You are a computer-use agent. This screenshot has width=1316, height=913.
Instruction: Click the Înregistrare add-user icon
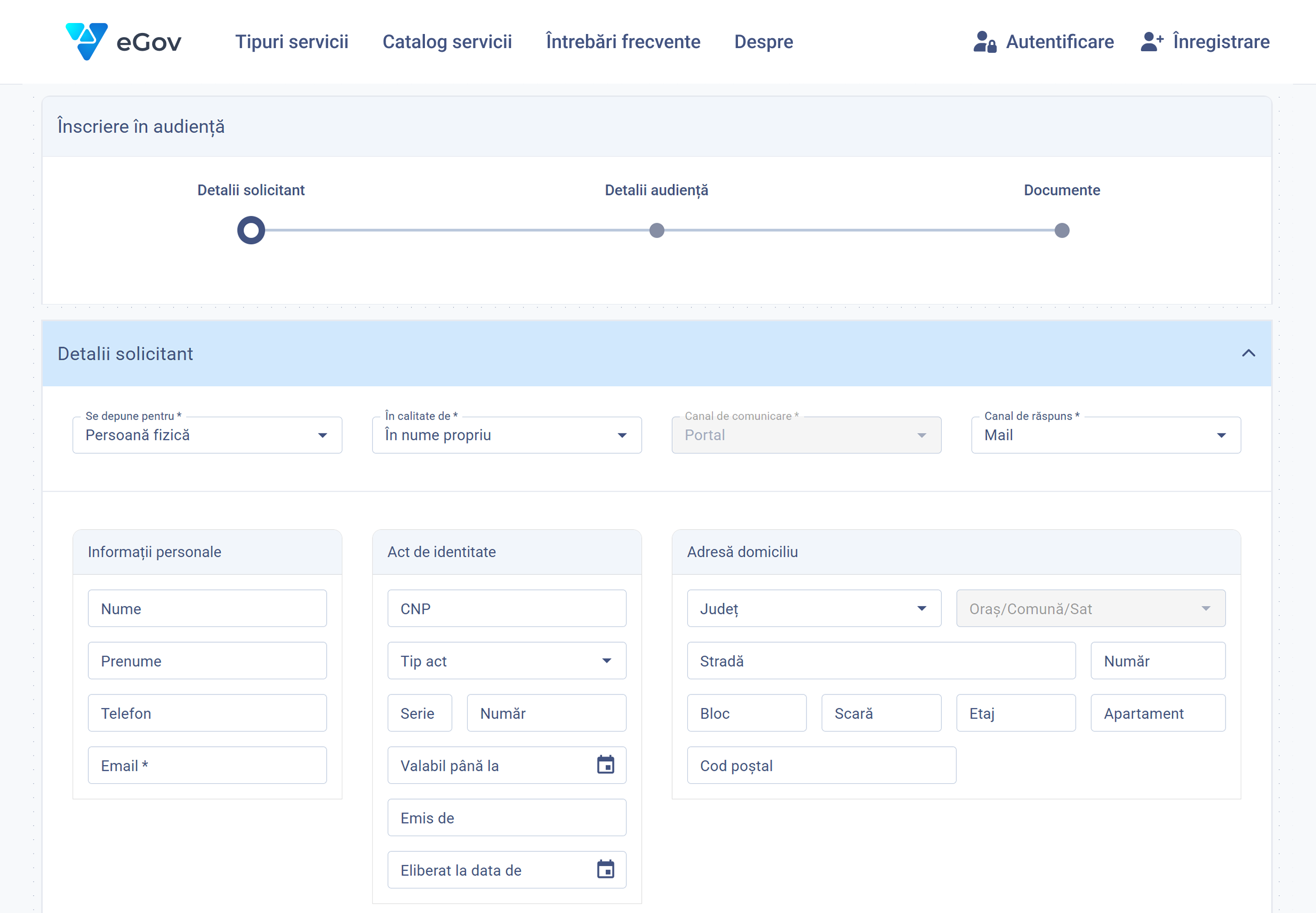(x=1151, y=42)
